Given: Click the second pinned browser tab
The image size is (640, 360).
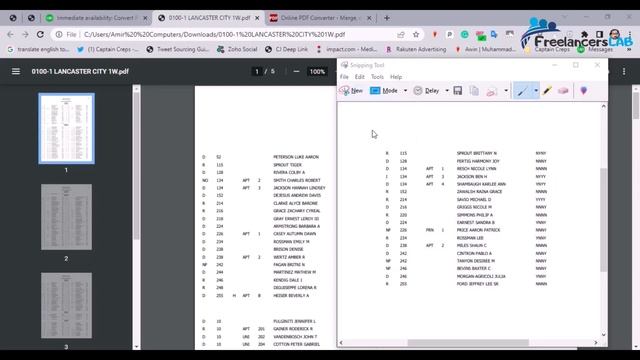Looking at the screenshot, I should 31,18.
